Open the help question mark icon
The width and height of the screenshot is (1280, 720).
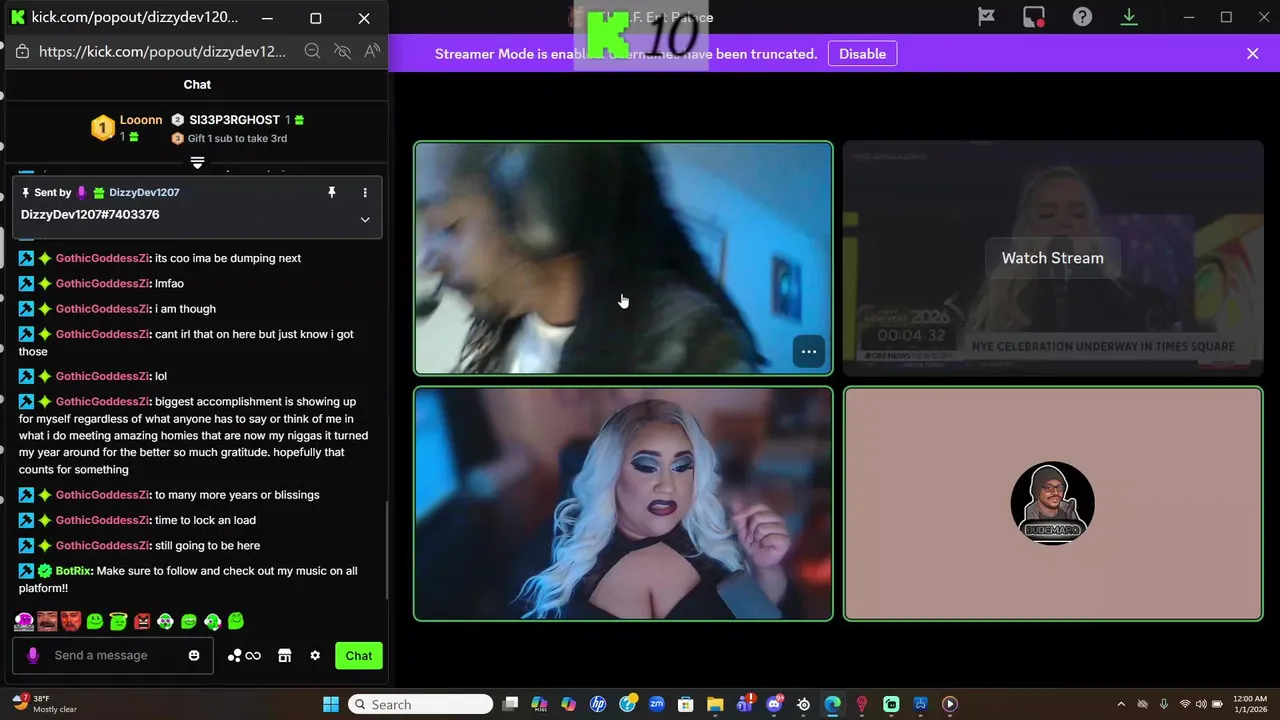tap(1082, 17)
